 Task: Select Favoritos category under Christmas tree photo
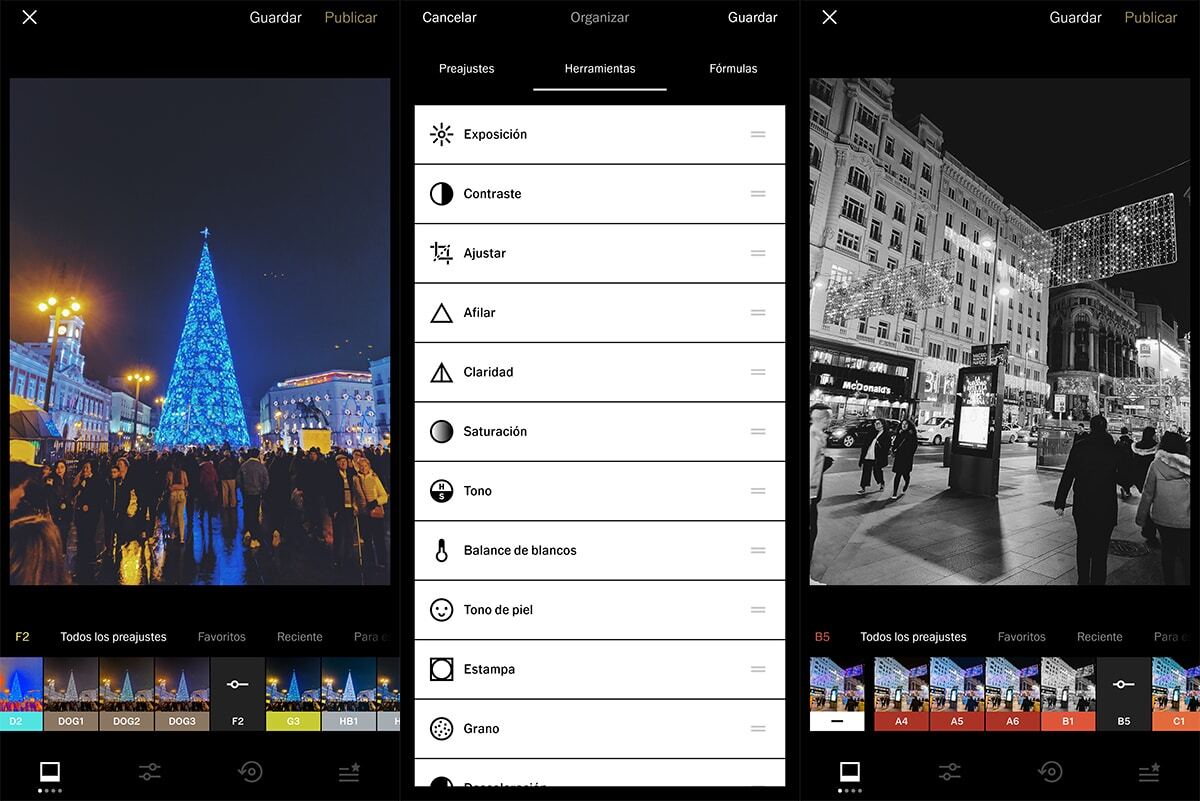point(222,637)
